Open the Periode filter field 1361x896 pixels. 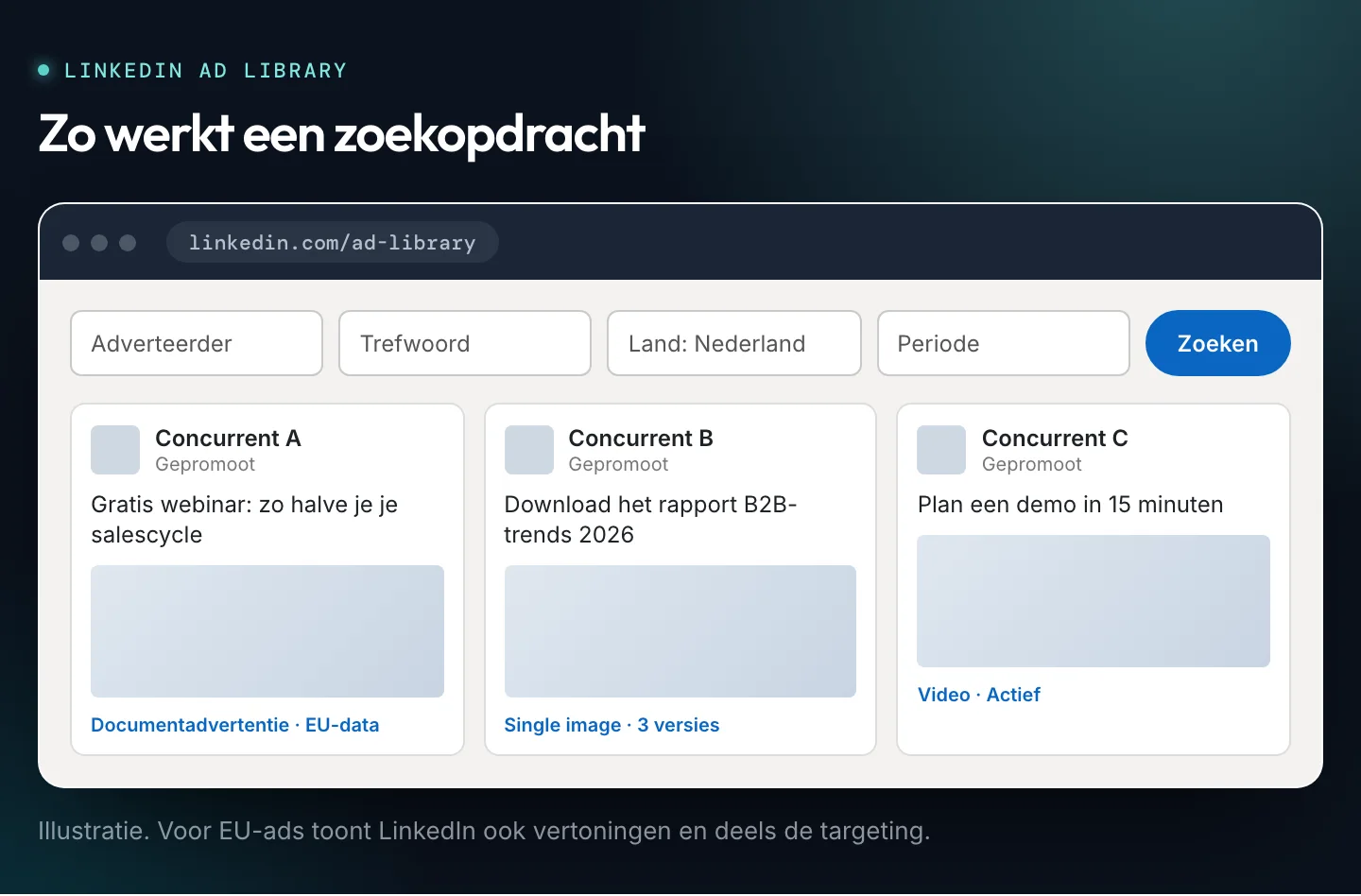(x=1004, y=343)
